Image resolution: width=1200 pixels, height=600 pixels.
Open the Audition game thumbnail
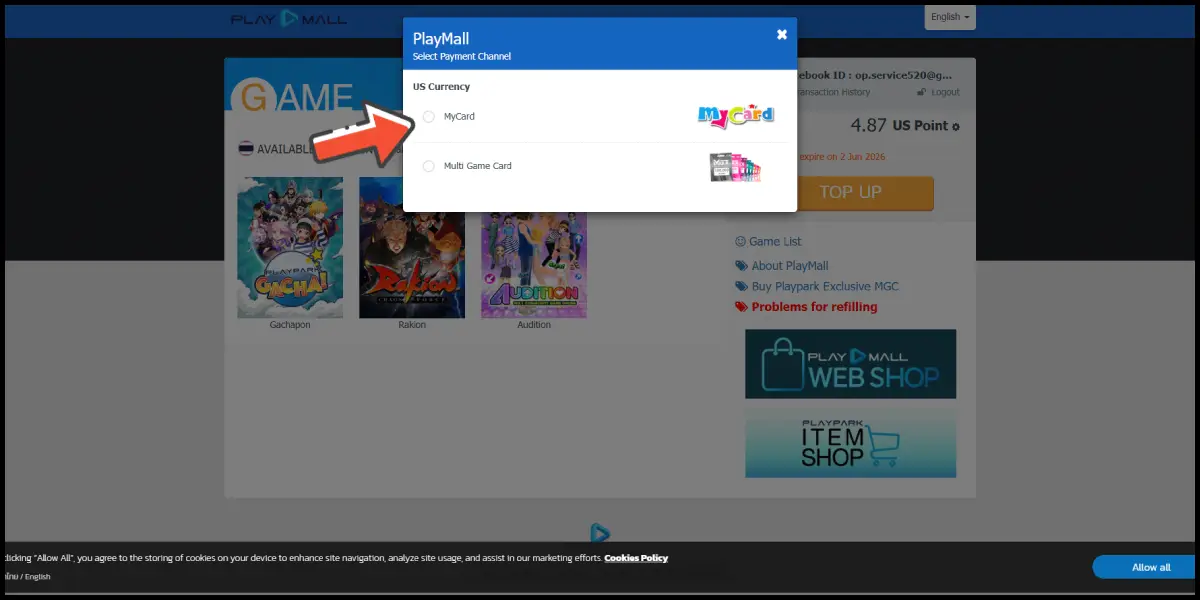534,265
